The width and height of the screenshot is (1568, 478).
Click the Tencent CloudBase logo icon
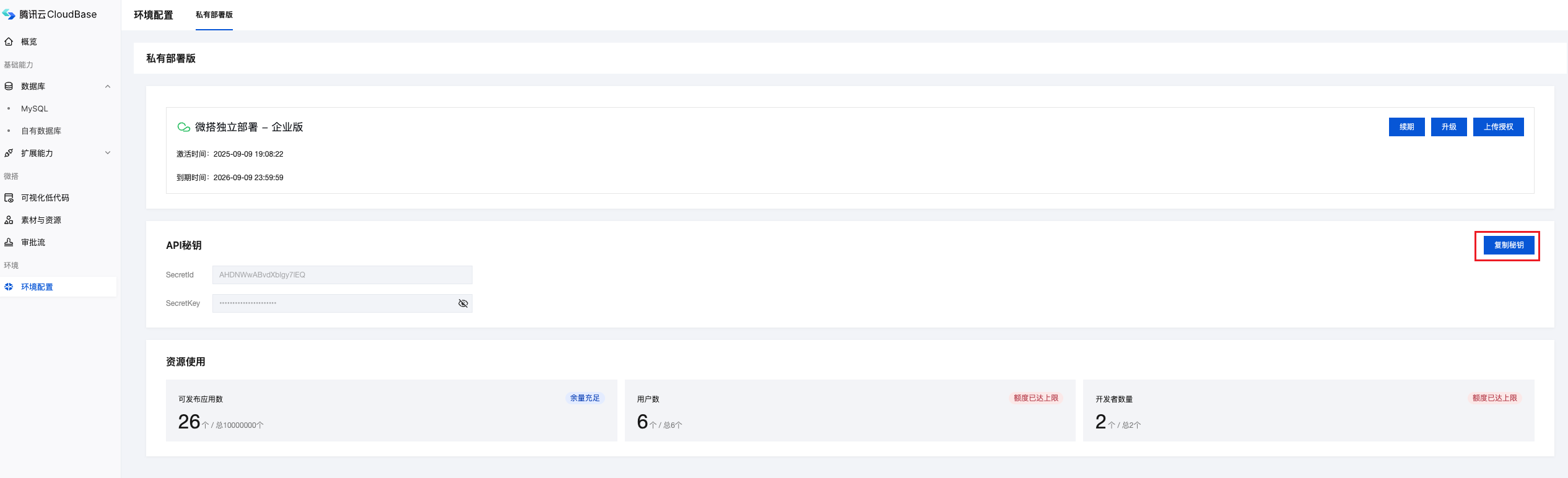tap(9, 14)
